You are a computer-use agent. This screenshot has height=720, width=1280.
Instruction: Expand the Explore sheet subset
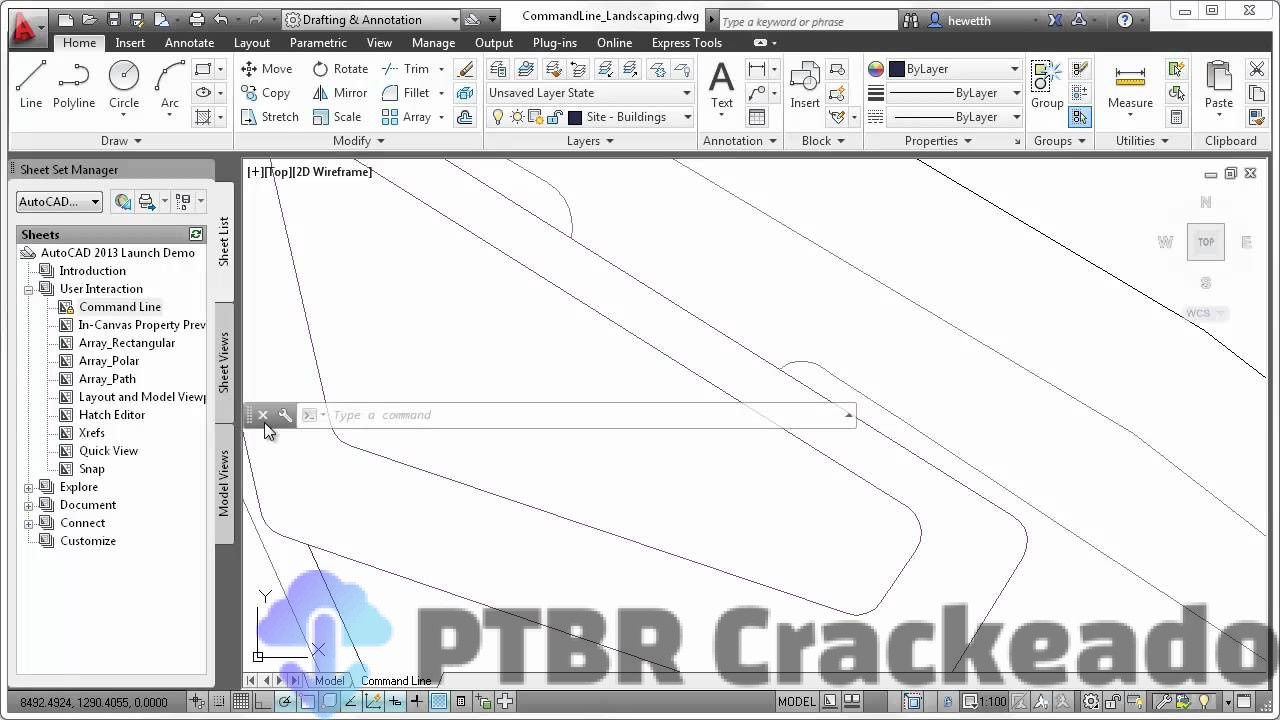pos(29,488)
